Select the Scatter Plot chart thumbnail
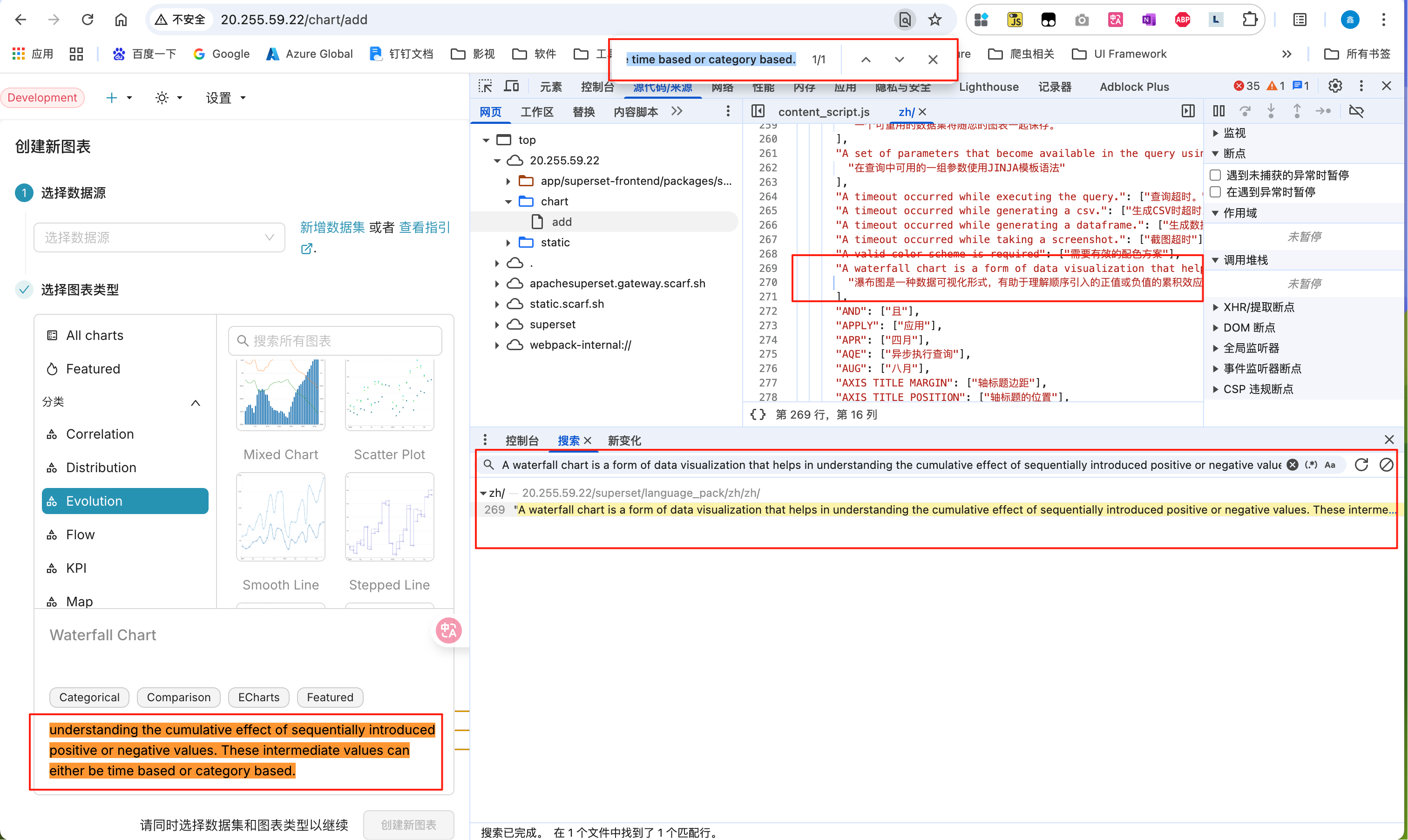 [389, 394]
